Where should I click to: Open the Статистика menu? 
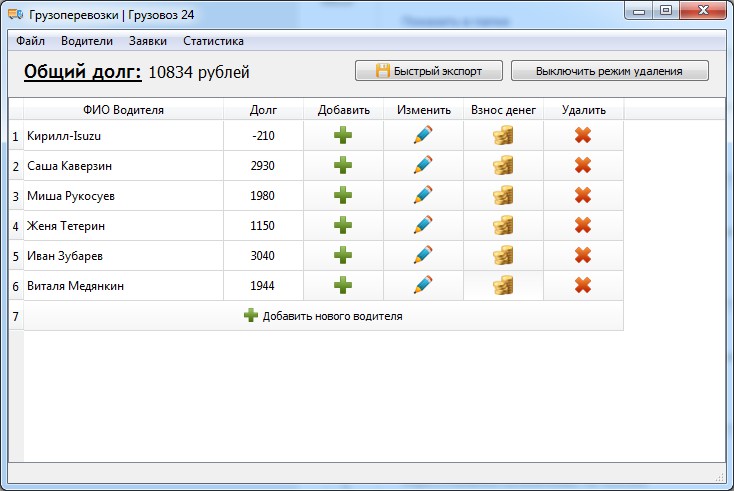click(213, 41)
